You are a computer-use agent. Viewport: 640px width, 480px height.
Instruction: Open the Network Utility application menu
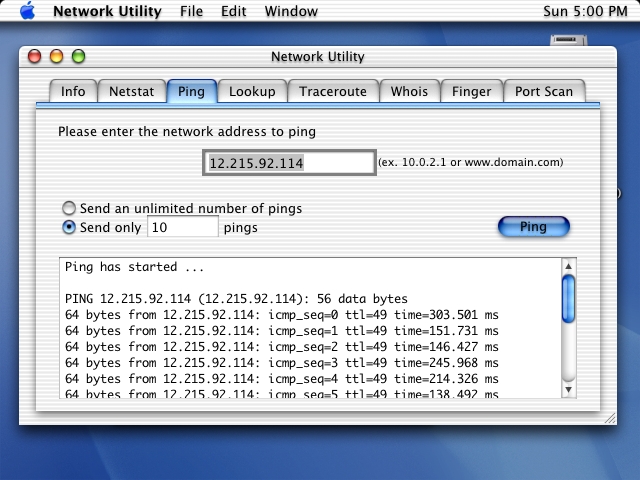[x=107, y=11]
